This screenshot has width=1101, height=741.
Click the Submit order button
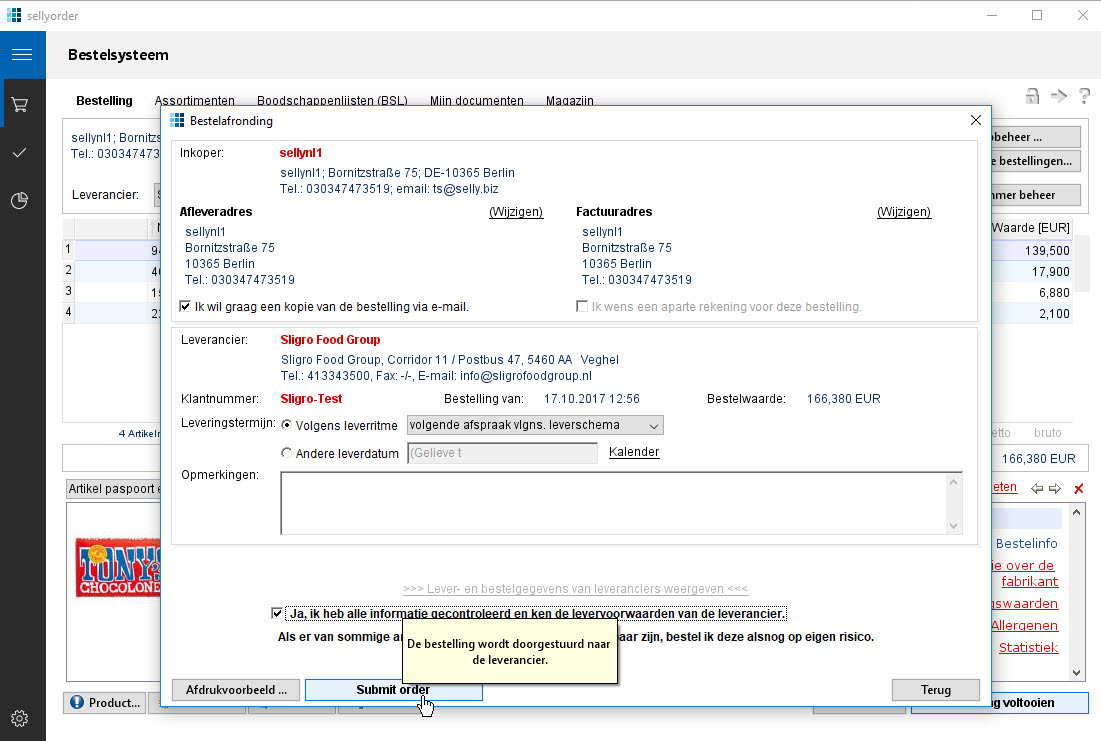click(393, 690)
